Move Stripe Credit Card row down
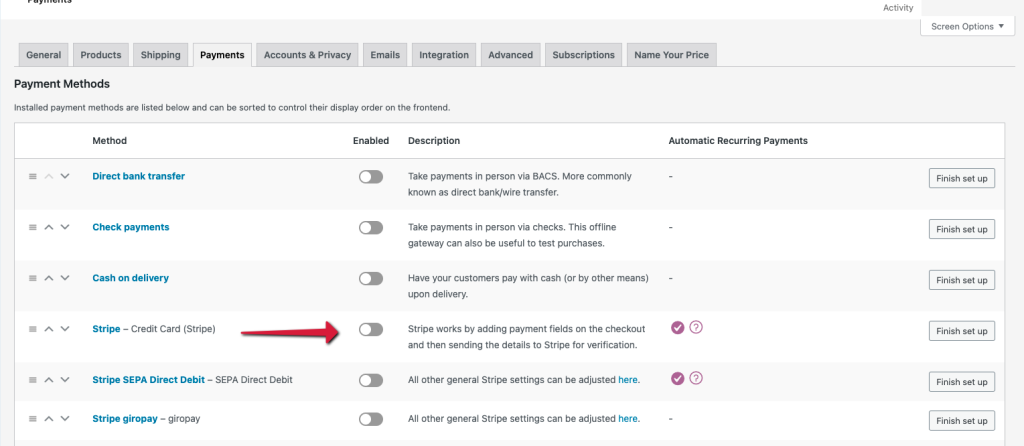This screenshot has width=1024, height=446. [x=65, y=328]
